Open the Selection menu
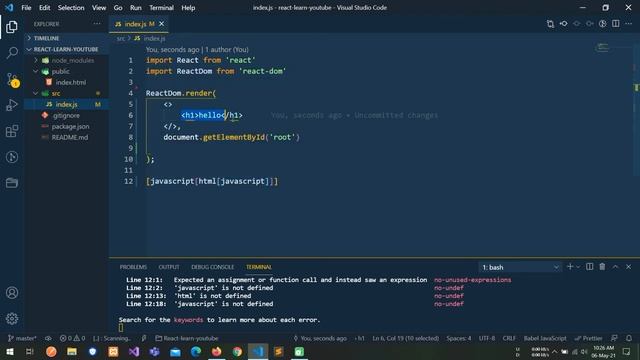This screenshot has width=640, height=360. coord(71,7)
